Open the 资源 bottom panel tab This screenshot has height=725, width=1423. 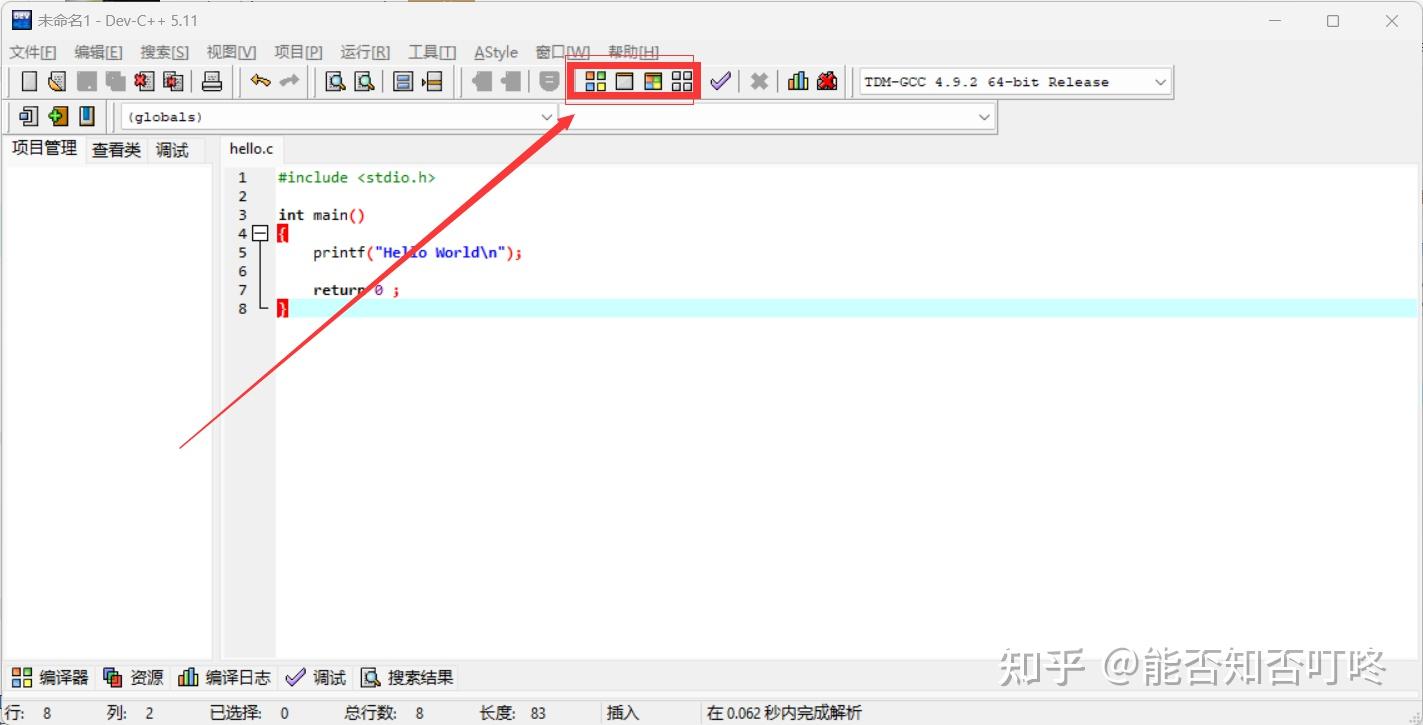pyautogui.click(x=133, y=677)
